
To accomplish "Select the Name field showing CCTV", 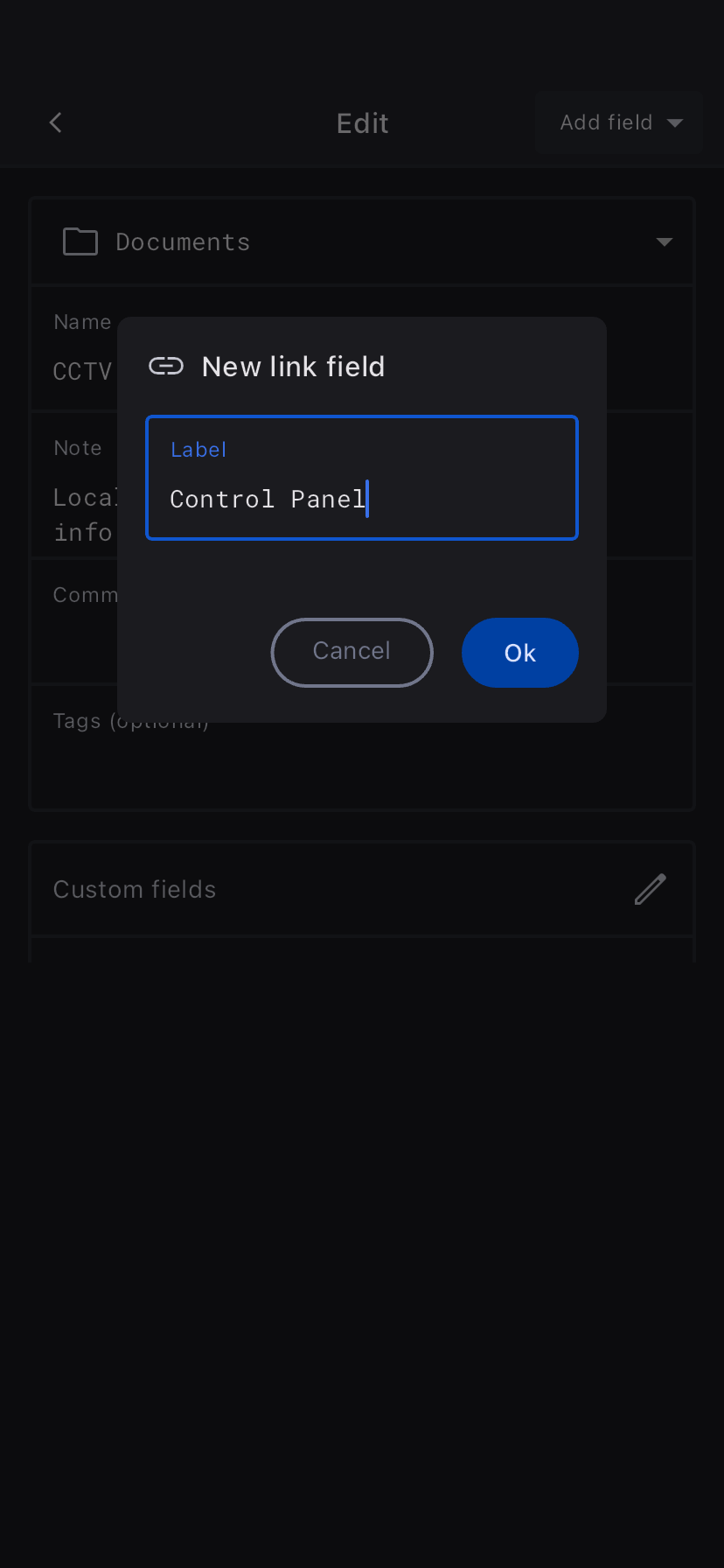I will point(82,371).
